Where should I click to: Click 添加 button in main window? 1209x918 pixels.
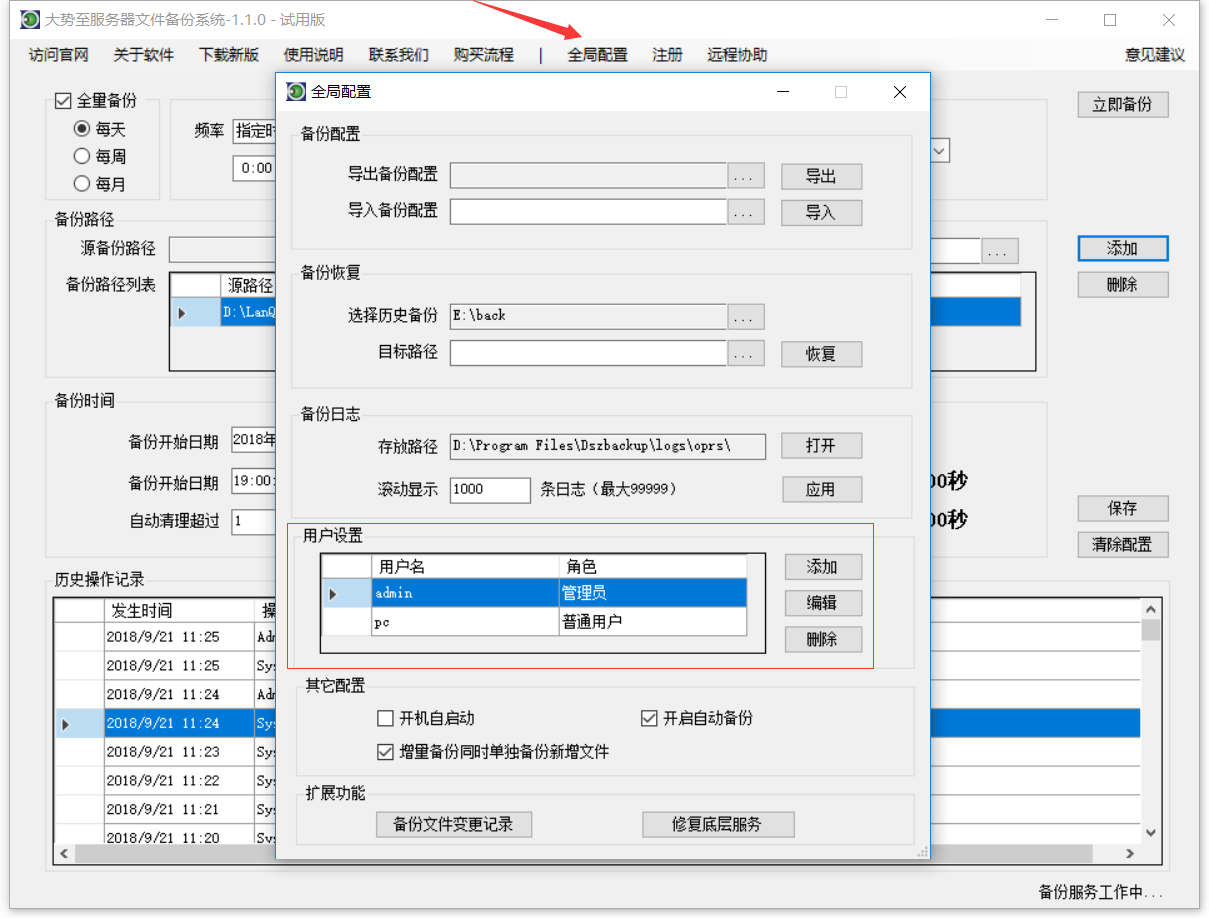[1123, 248]
